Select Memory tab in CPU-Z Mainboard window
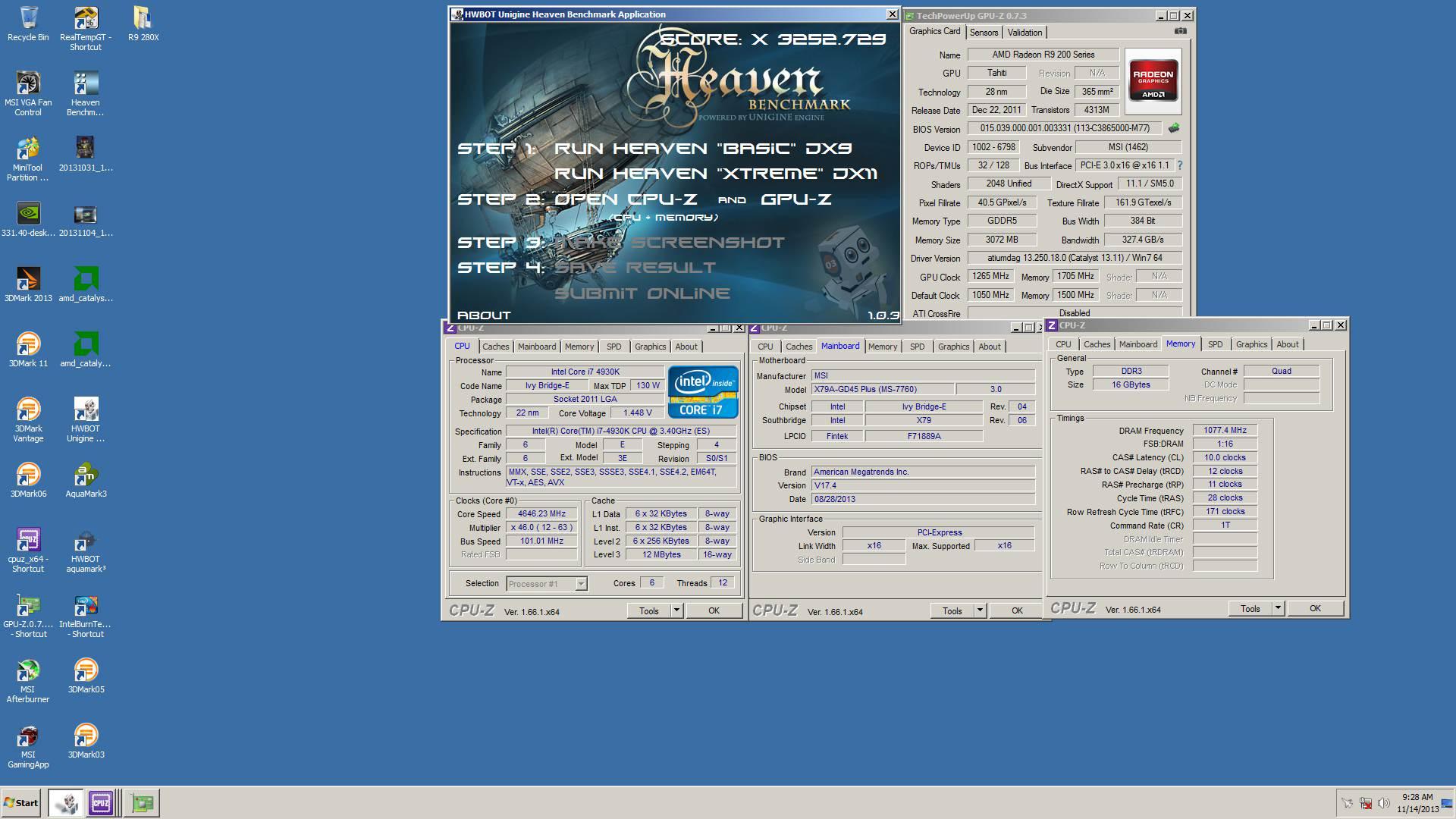 point(883,347)
